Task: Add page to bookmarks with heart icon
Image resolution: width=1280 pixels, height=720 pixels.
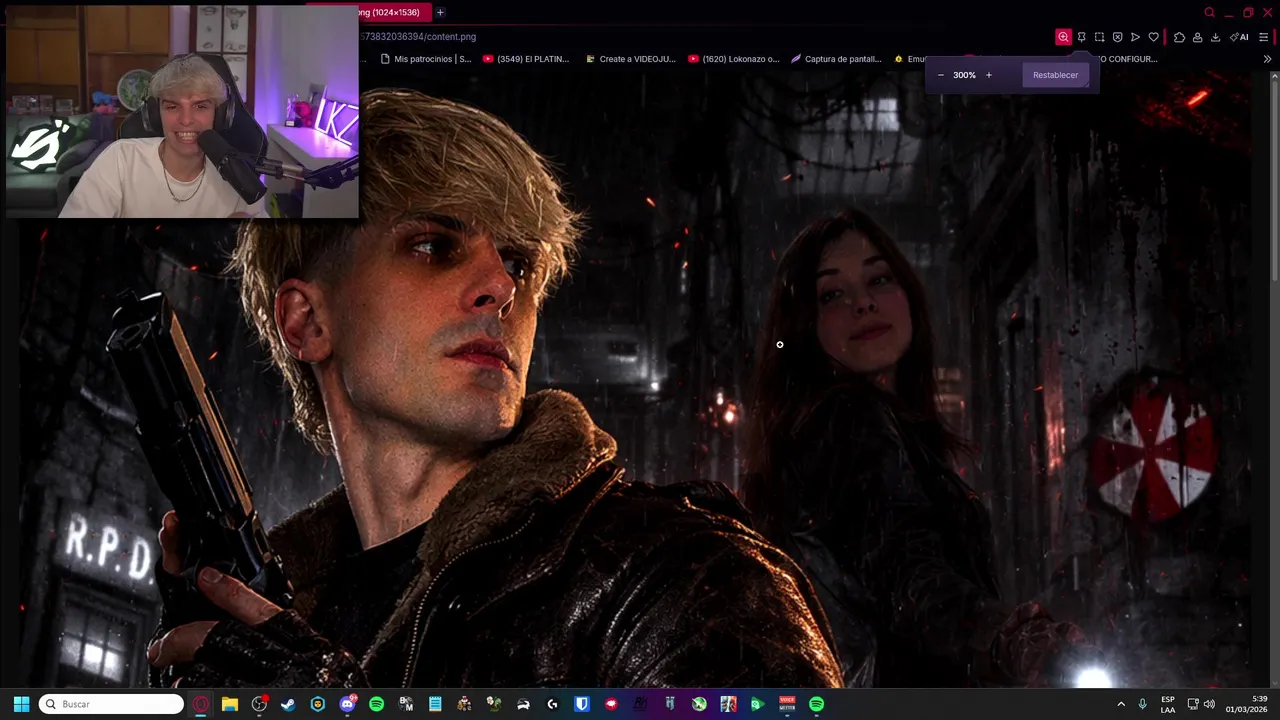Action: (x=1153, y=37)
